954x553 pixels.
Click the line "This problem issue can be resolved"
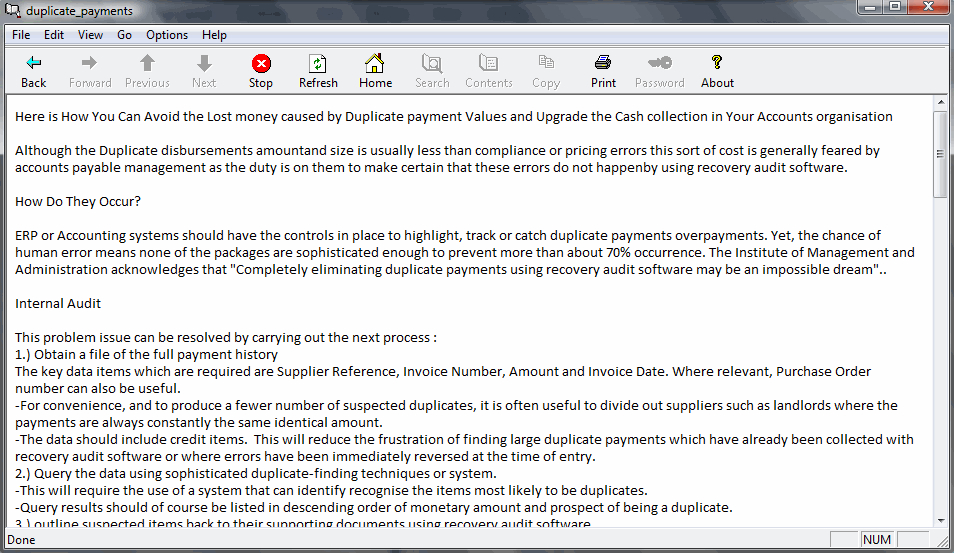click(226, 338)
